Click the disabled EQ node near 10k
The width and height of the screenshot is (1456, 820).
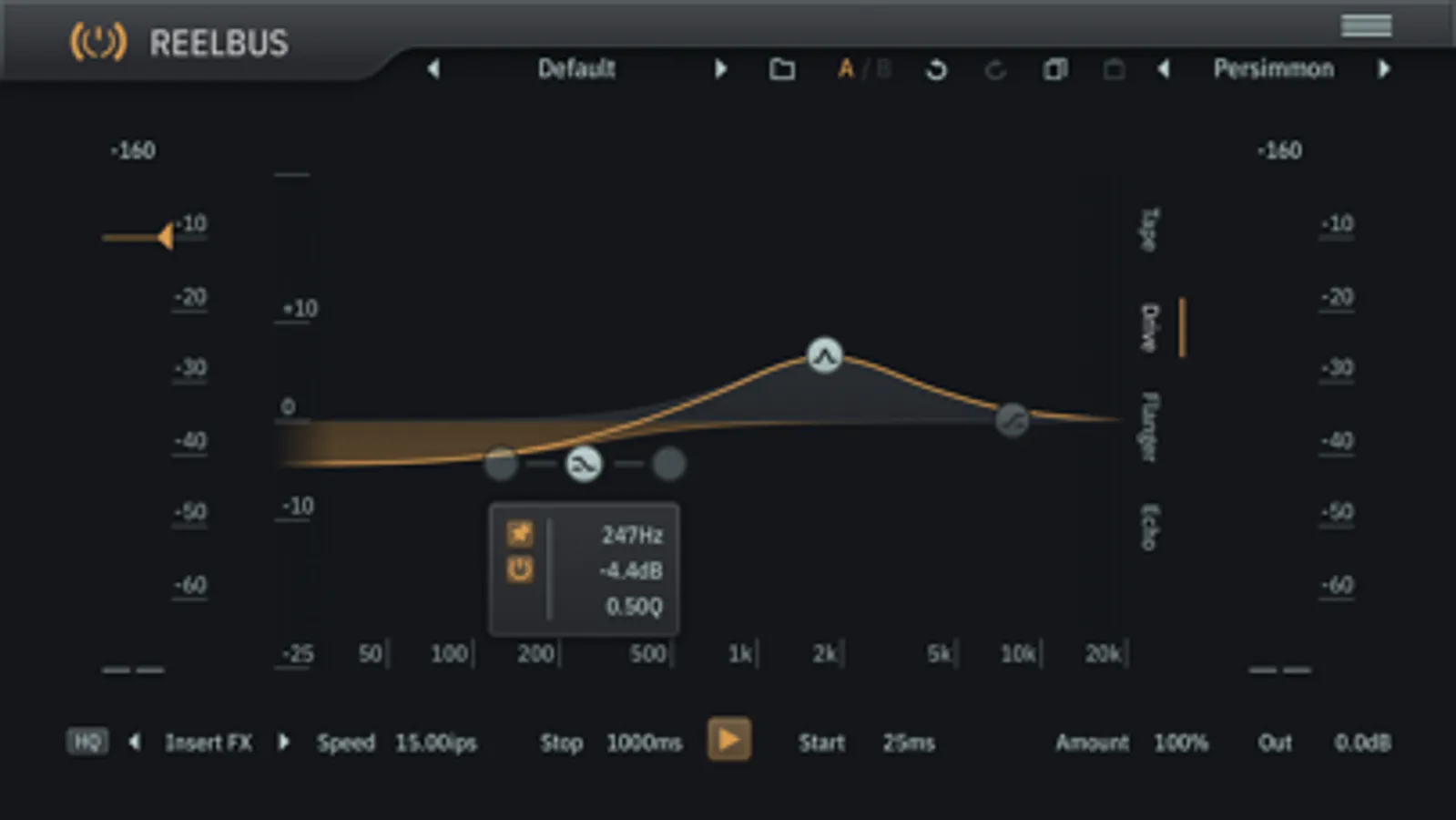1012,420
